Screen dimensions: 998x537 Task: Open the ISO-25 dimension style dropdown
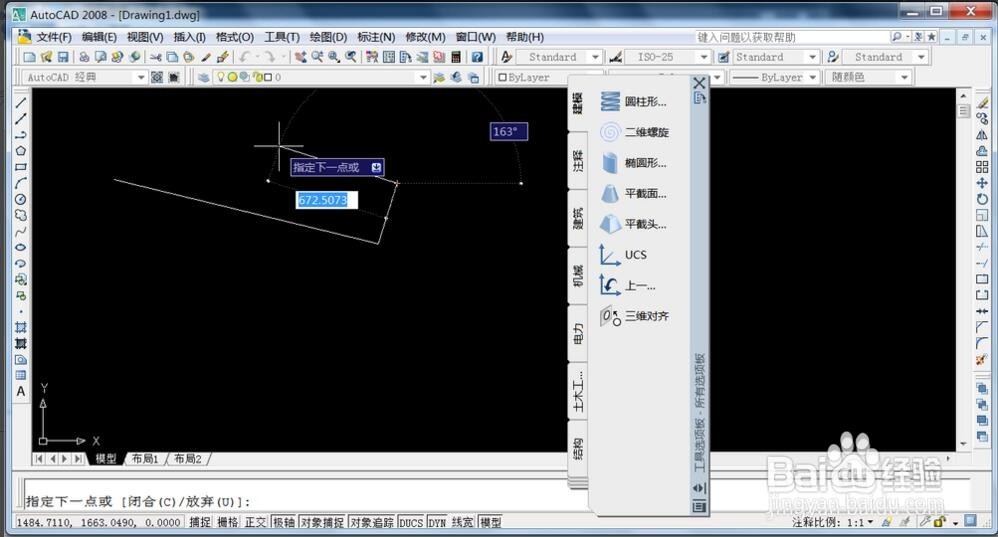coord(703,57)
